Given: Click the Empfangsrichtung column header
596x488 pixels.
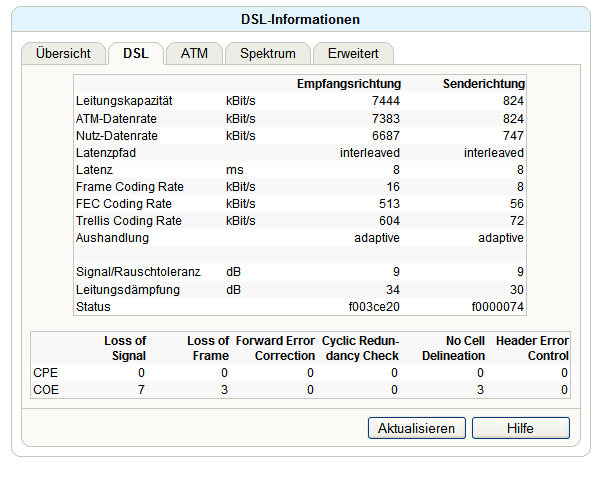Looking at the screenshot, I should point(349,84).
